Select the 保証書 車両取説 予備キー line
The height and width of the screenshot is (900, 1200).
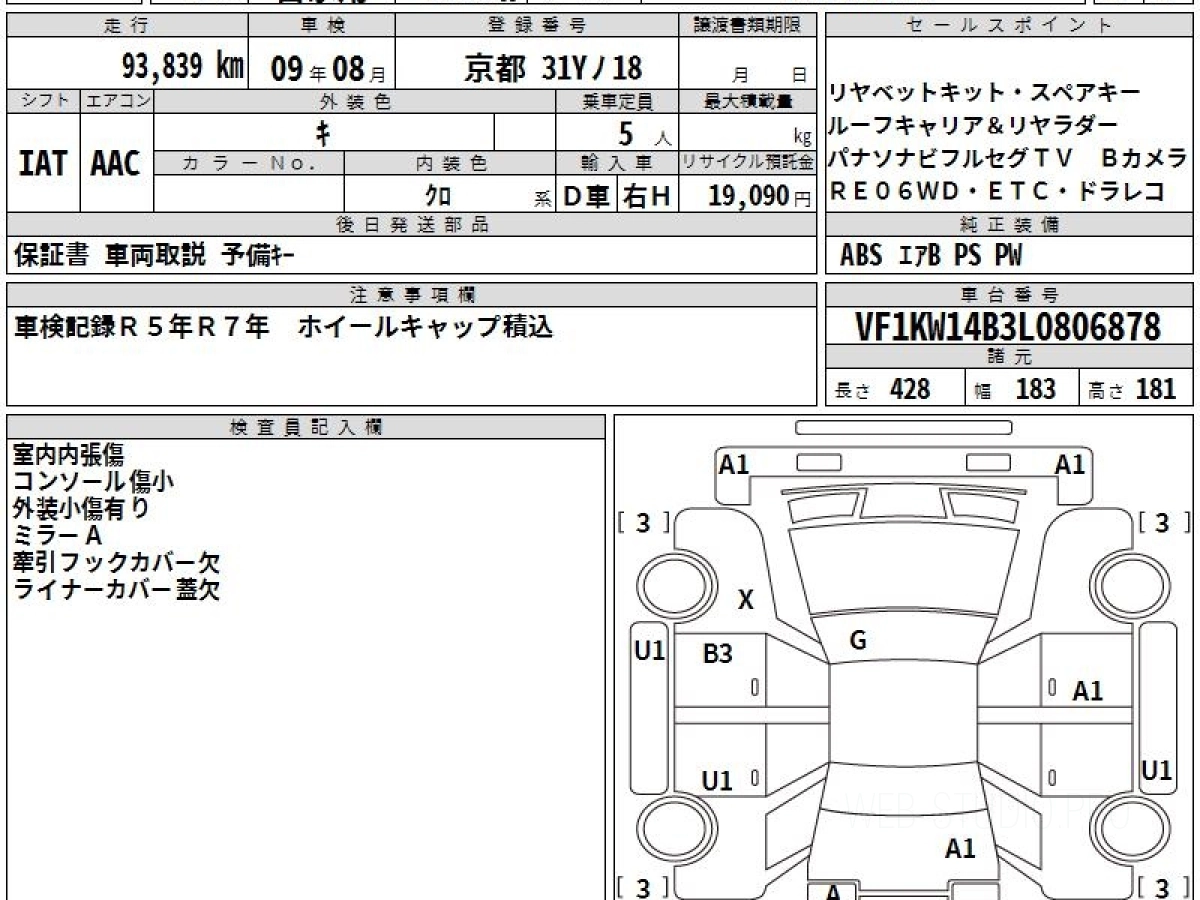pos(154,256)
